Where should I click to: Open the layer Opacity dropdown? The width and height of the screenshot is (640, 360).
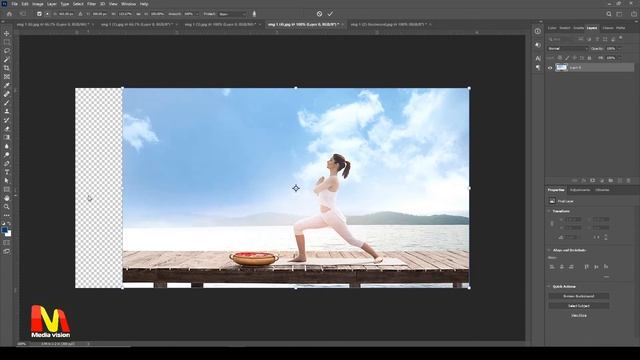619,49
